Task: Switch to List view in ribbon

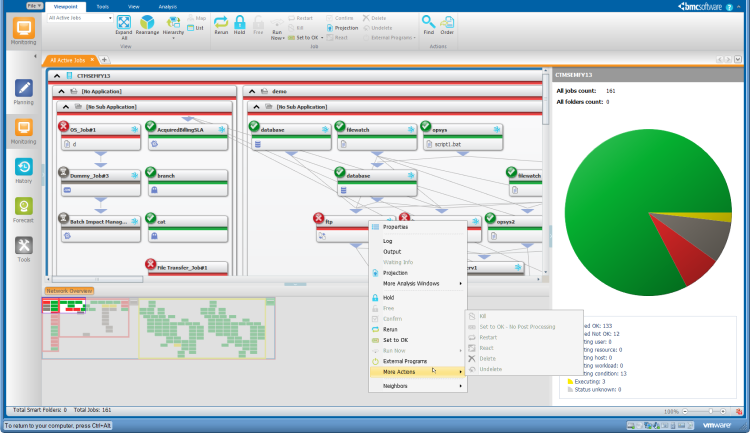Action: click(198, 28)
